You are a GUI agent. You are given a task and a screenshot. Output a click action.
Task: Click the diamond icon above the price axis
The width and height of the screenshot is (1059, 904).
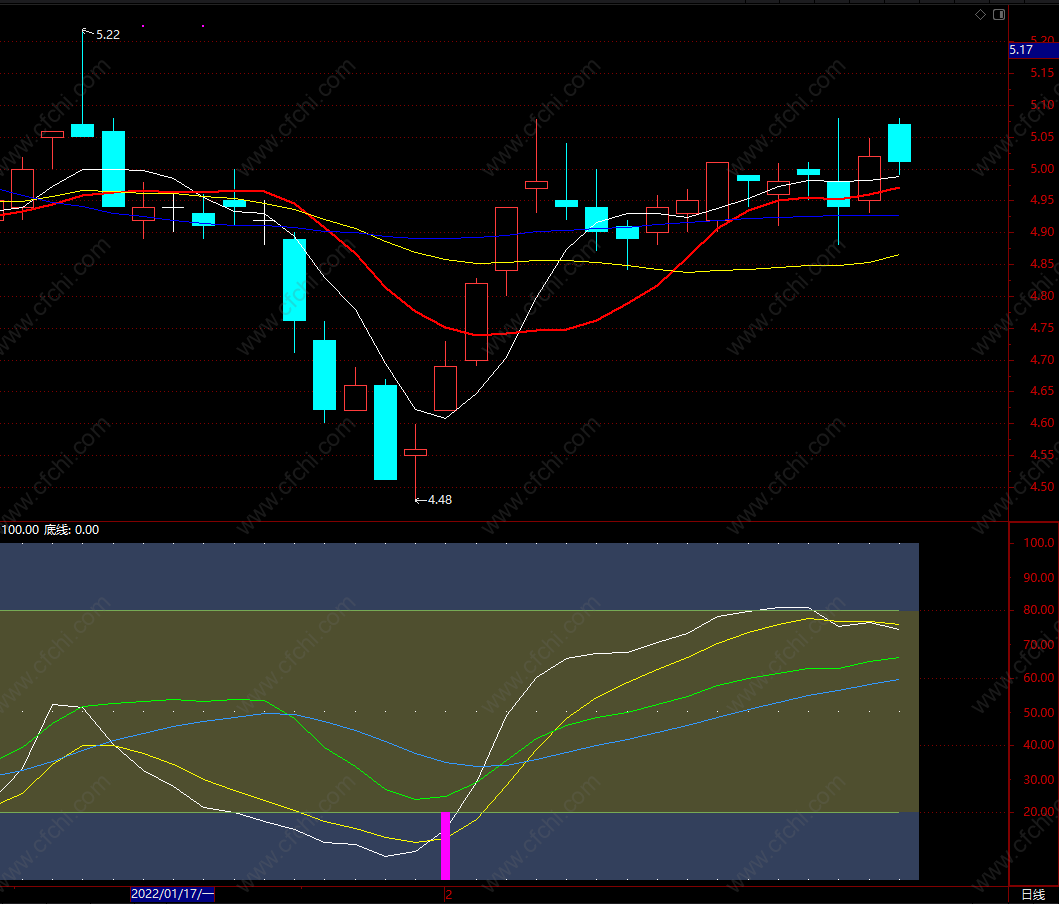click(x=980, y=14)
